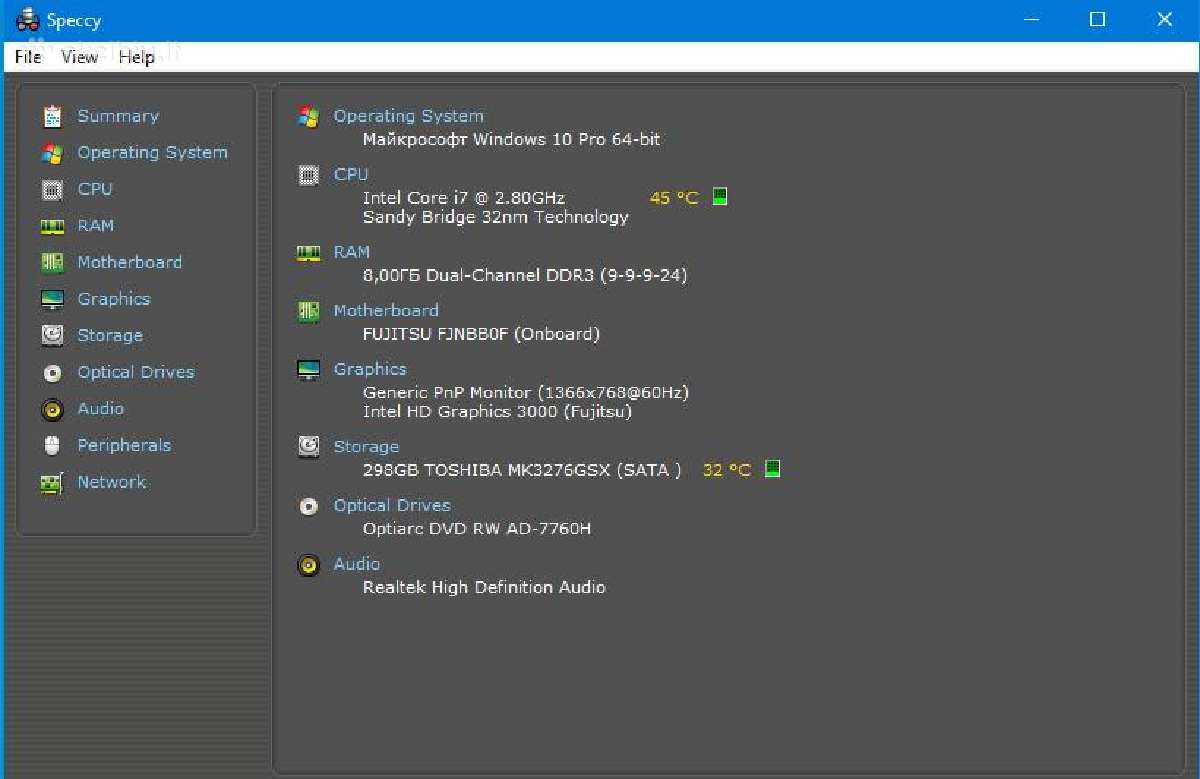Click the 'Intel HD Graphics 3000 (Fujitsu)' text
This screenshot has height=779, width=1200.
click(497, 412)
